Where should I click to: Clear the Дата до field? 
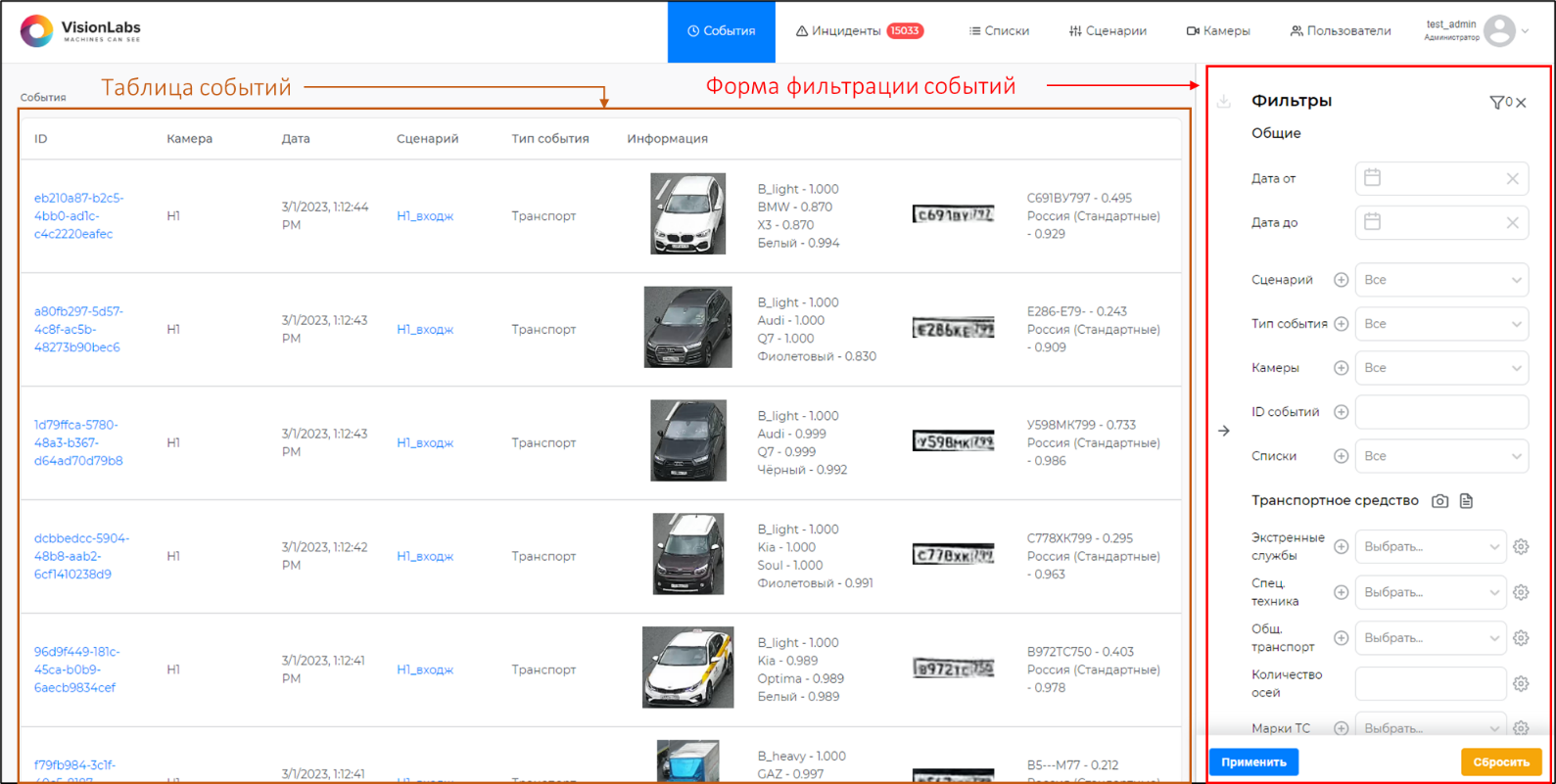(x=1513, y=222)
